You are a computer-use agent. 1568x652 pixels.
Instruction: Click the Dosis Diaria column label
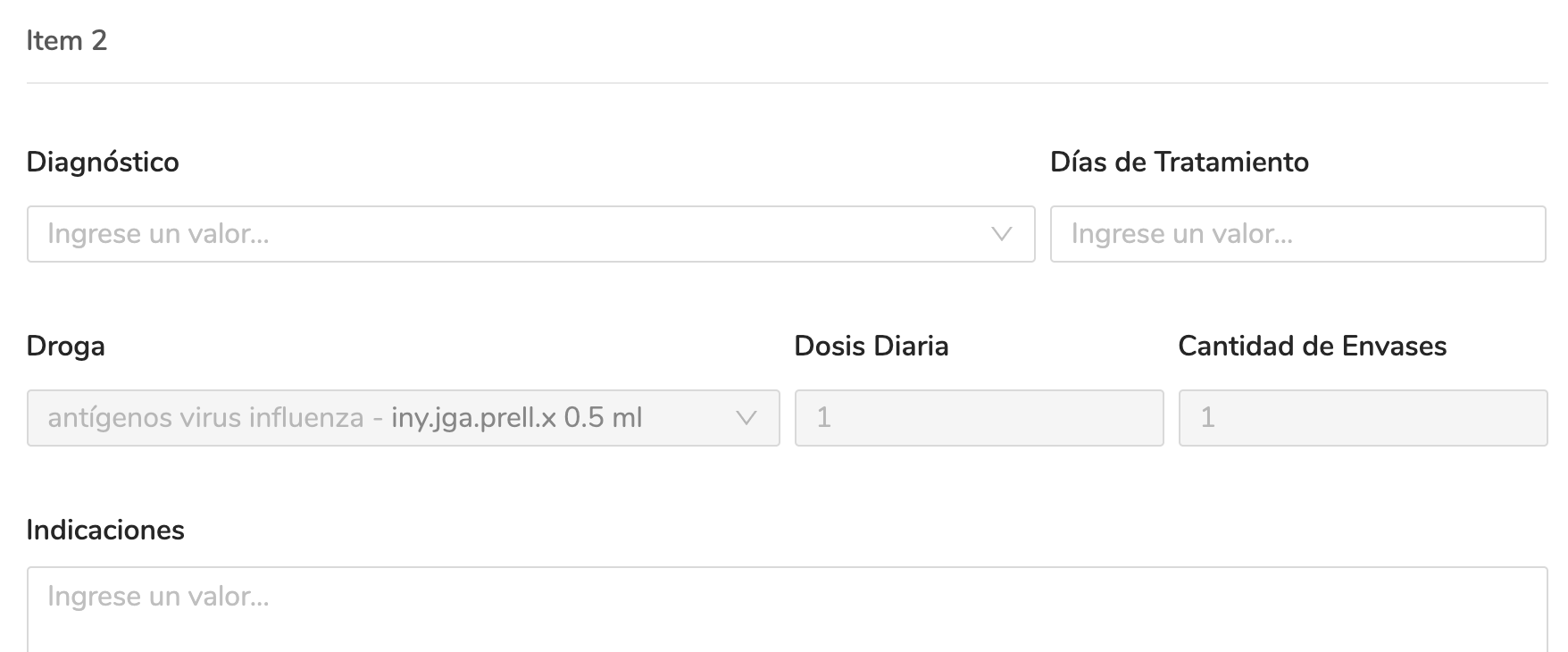point(872,346)
